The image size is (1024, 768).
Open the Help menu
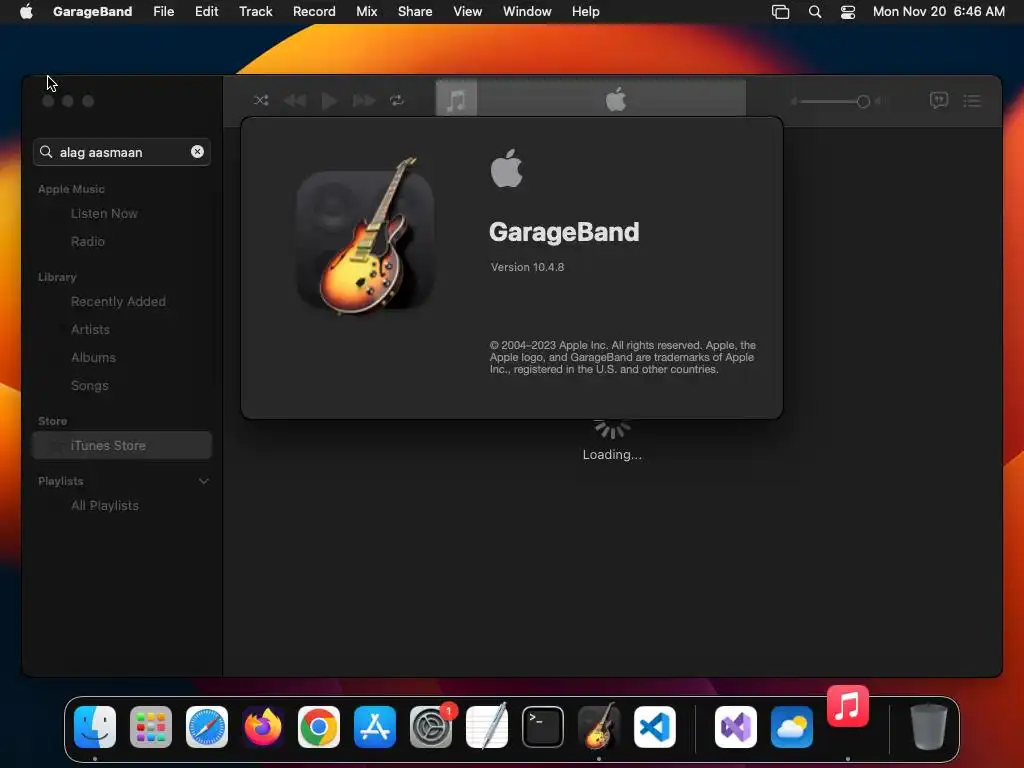point(586,11)
